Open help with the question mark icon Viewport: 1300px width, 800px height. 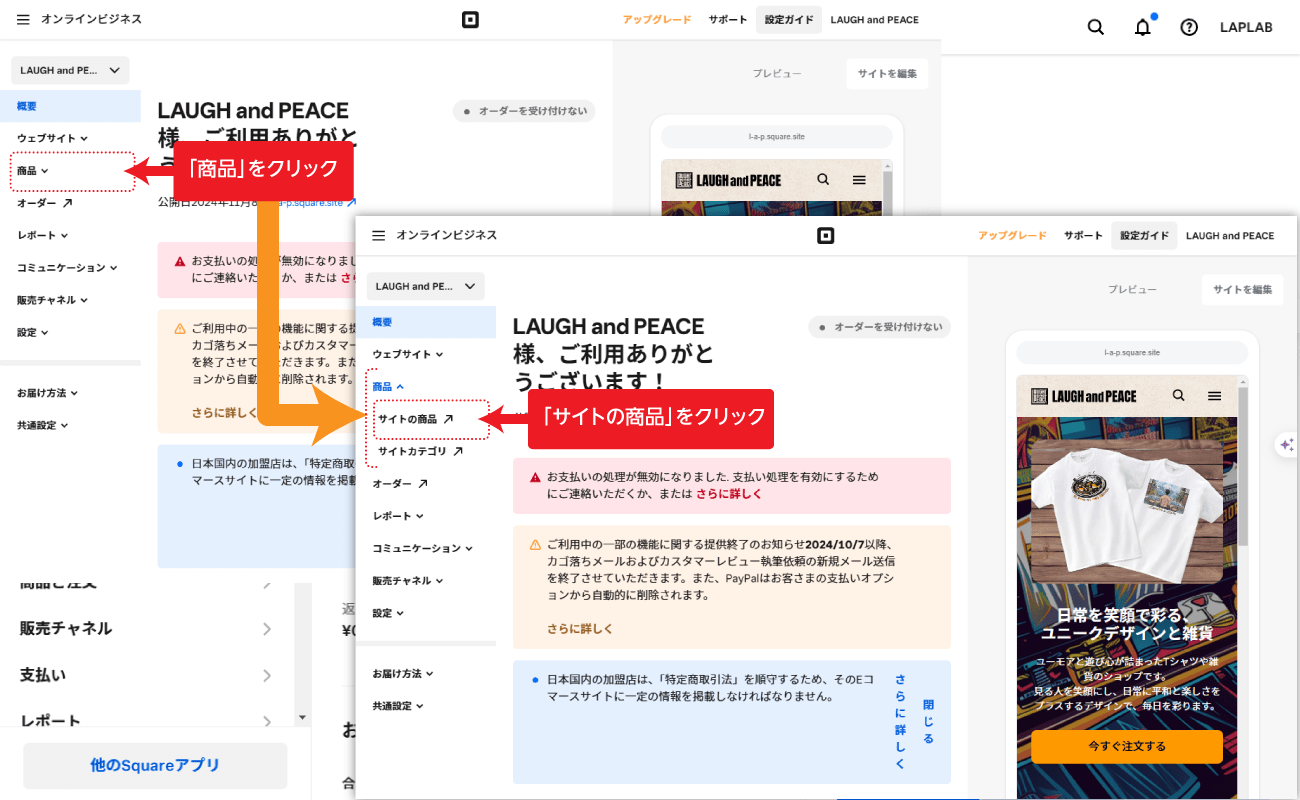coord(1188,27)
